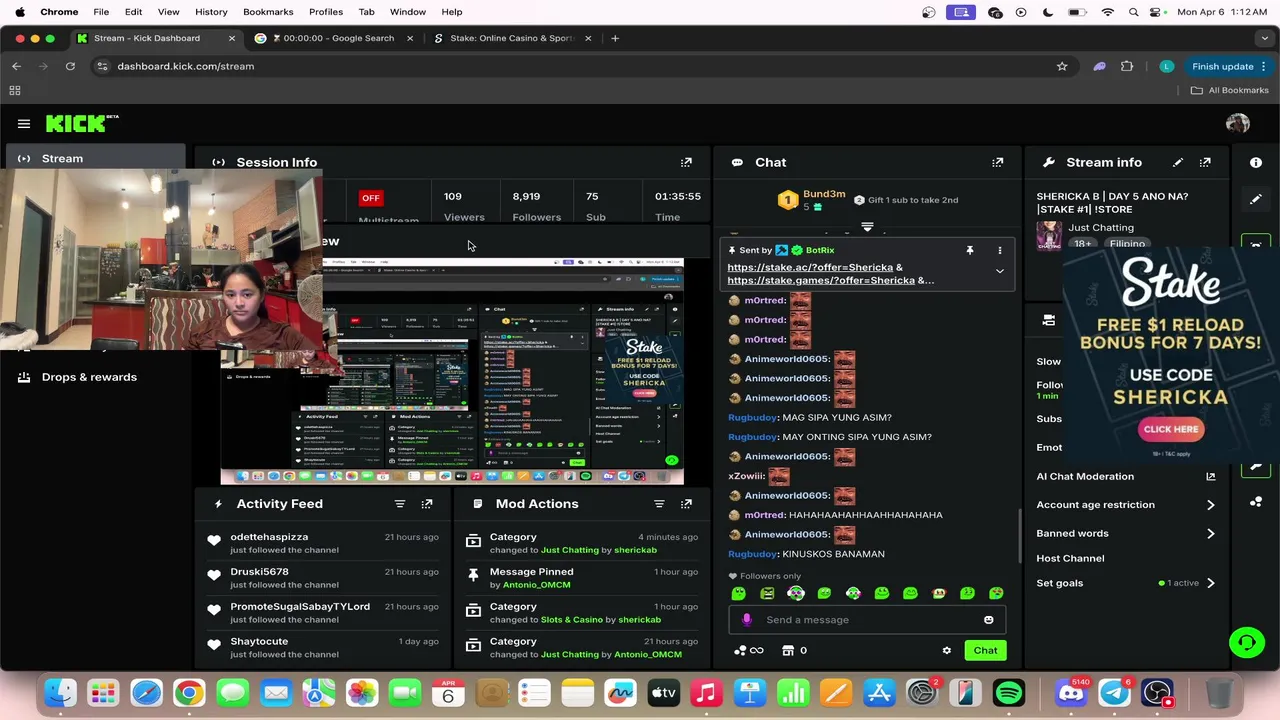Click the stream preview thumbnail
The height and width of the screenshot is (720, 1280).
click(452, 371)
